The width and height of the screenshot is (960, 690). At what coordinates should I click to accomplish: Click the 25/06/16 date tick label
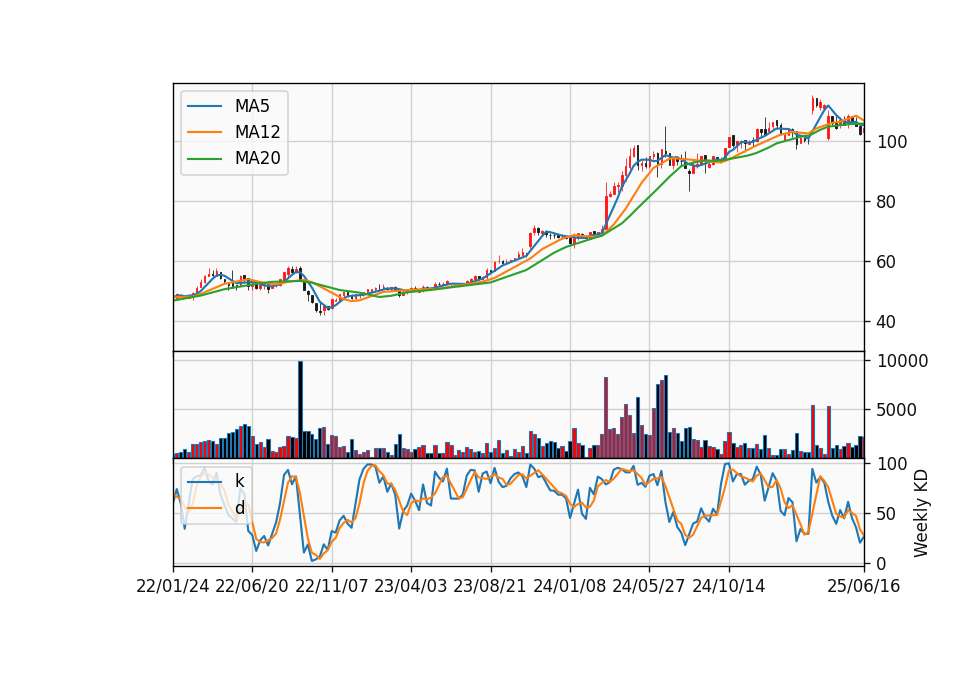(x=864, y=587)
